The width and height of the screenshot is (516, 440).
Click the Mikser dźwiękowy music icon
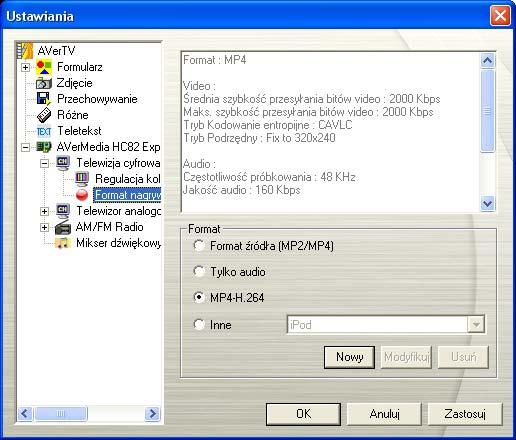[x=63, y=243]
